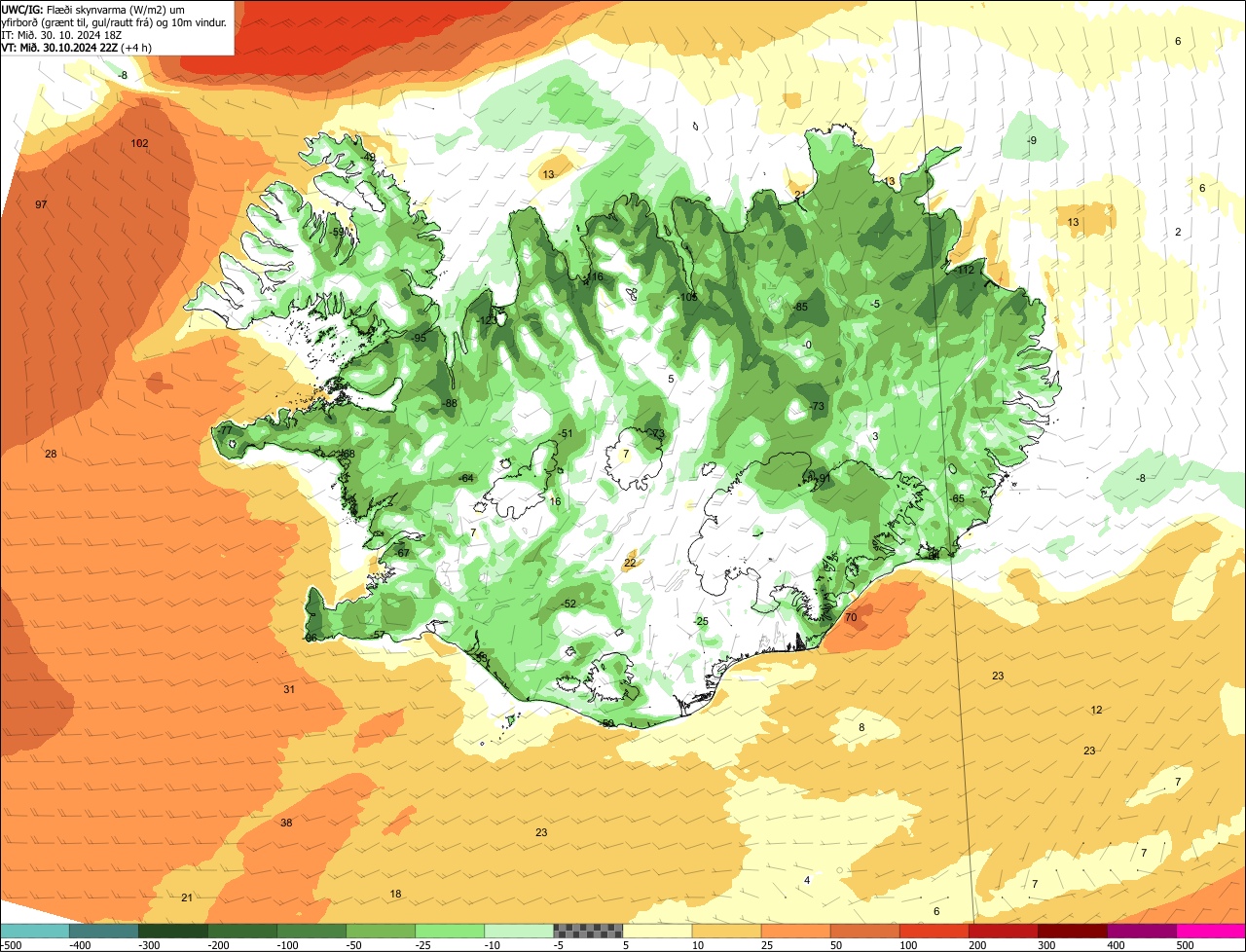Click valid time 'VT: Mið. 30.10.2024 22Z (+4 h)'
This screenshot has height=952, width=1246.
pos(76,47)
